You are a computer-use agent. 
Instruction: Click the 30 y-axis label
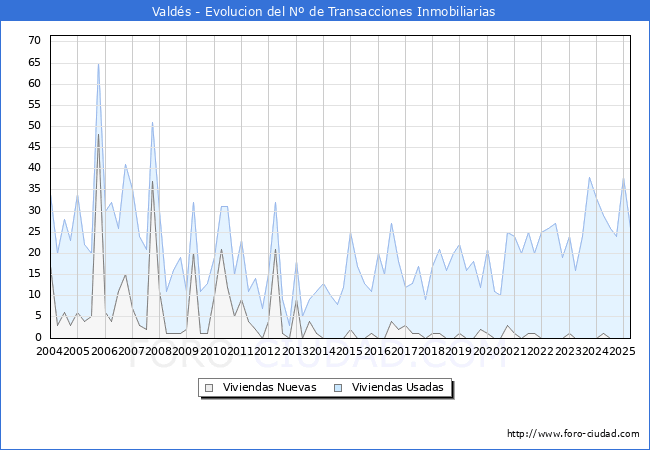click(x=34, y=210)
